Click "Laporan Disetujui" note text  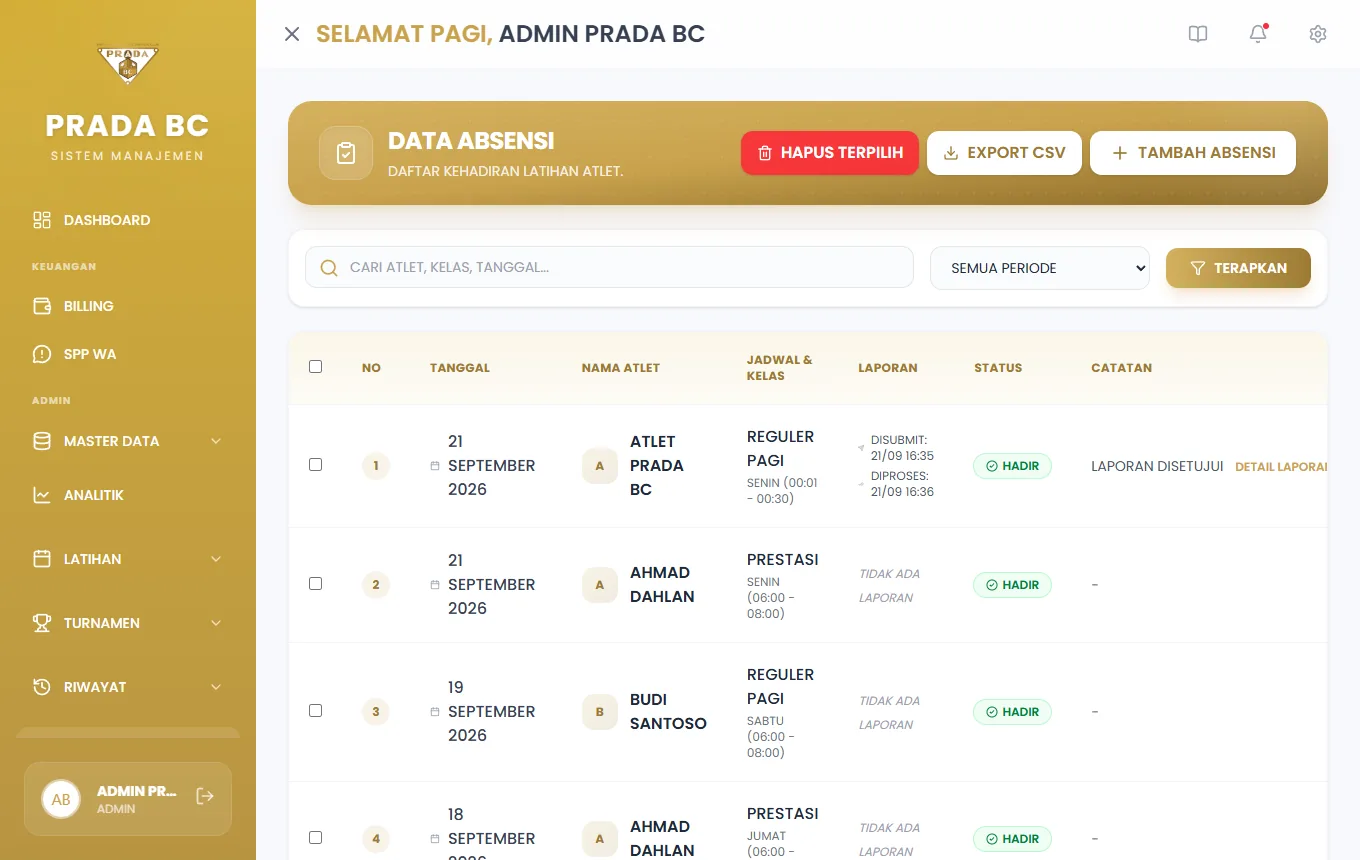pos(1157,466)
